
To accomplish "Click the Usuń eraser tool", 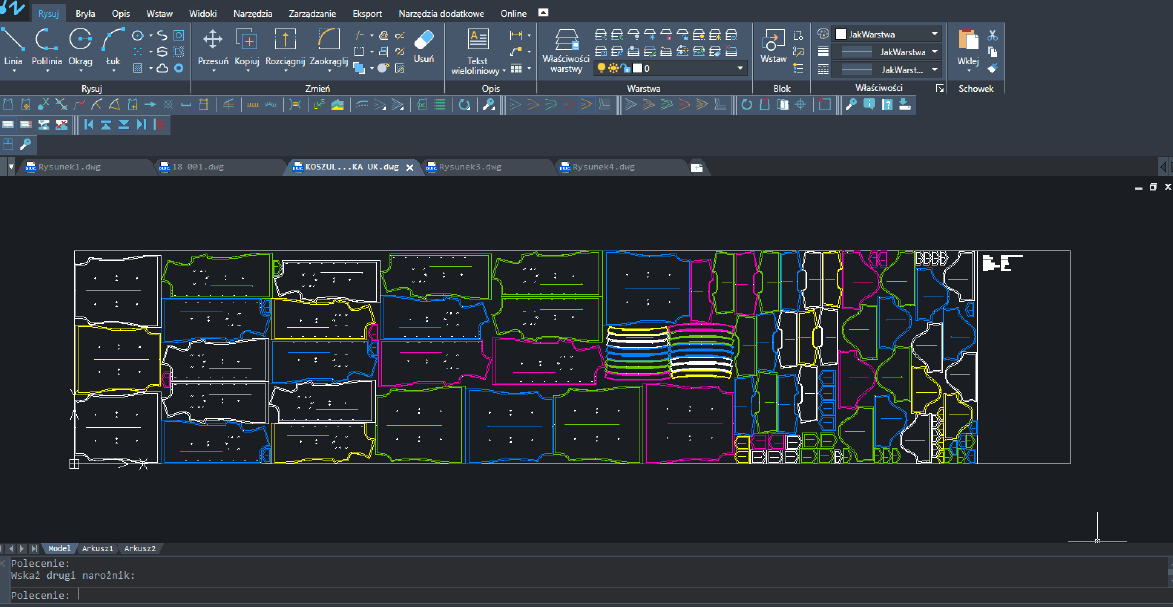I will coord(423,45).
